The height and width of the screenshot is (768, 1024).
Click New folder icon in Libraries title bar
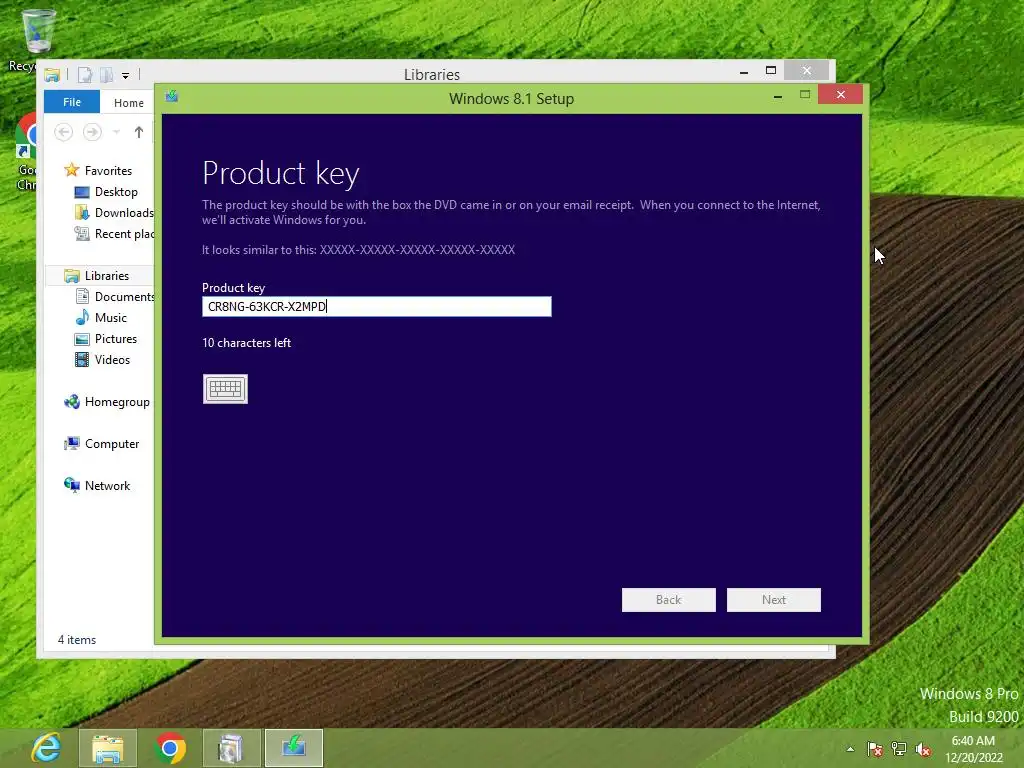click(106, 74)
